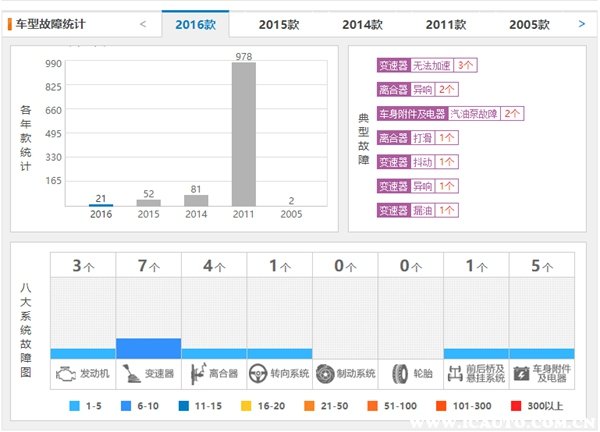Open the 汽油泵故障 fault entry
Viewport: 600px width, 432px height.
point(484,113)
